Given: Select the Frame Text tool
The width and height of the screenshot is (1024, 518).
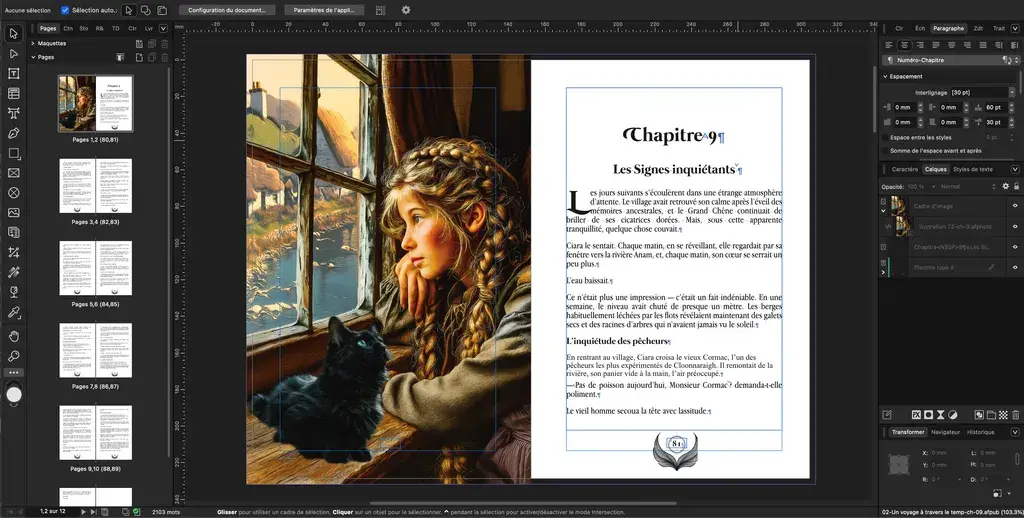Looking at the screenshot, I should pyautogui.click(x=14, y=73).
